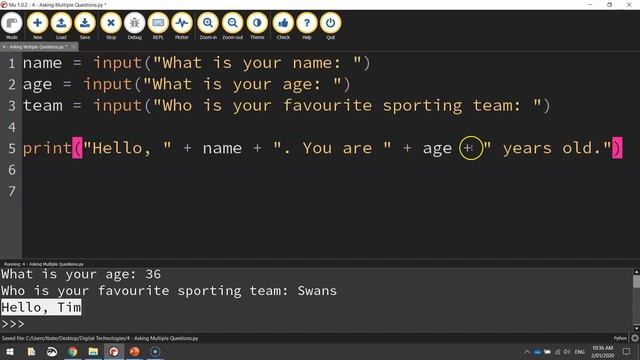Quit Mu with the Quit button
Image resolution: width=640 pixels, height=360 pixels.
(330, 26)
